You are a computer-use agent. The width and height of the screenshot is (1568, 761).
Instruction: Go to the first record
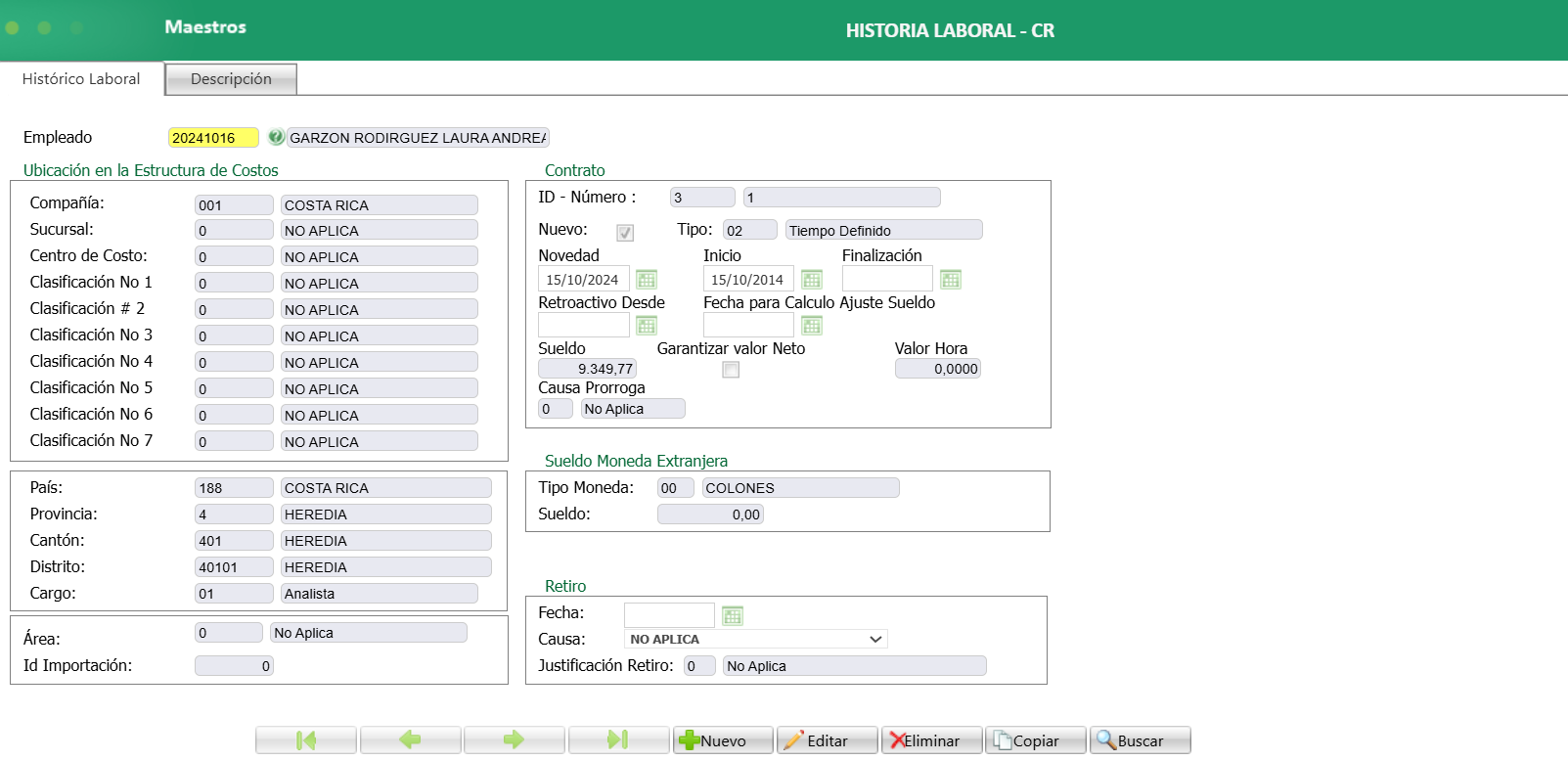click(306, 740)
